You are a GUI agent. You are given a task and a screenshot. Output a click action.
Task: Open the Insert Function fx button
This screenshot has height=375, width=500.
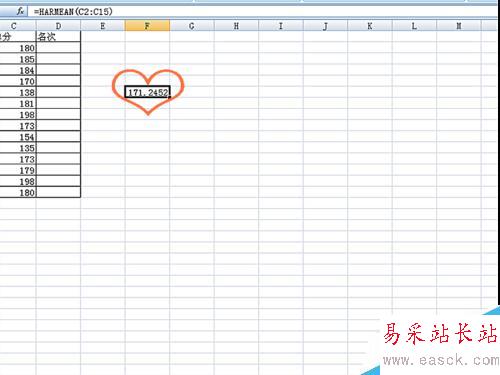pos(20,11)
